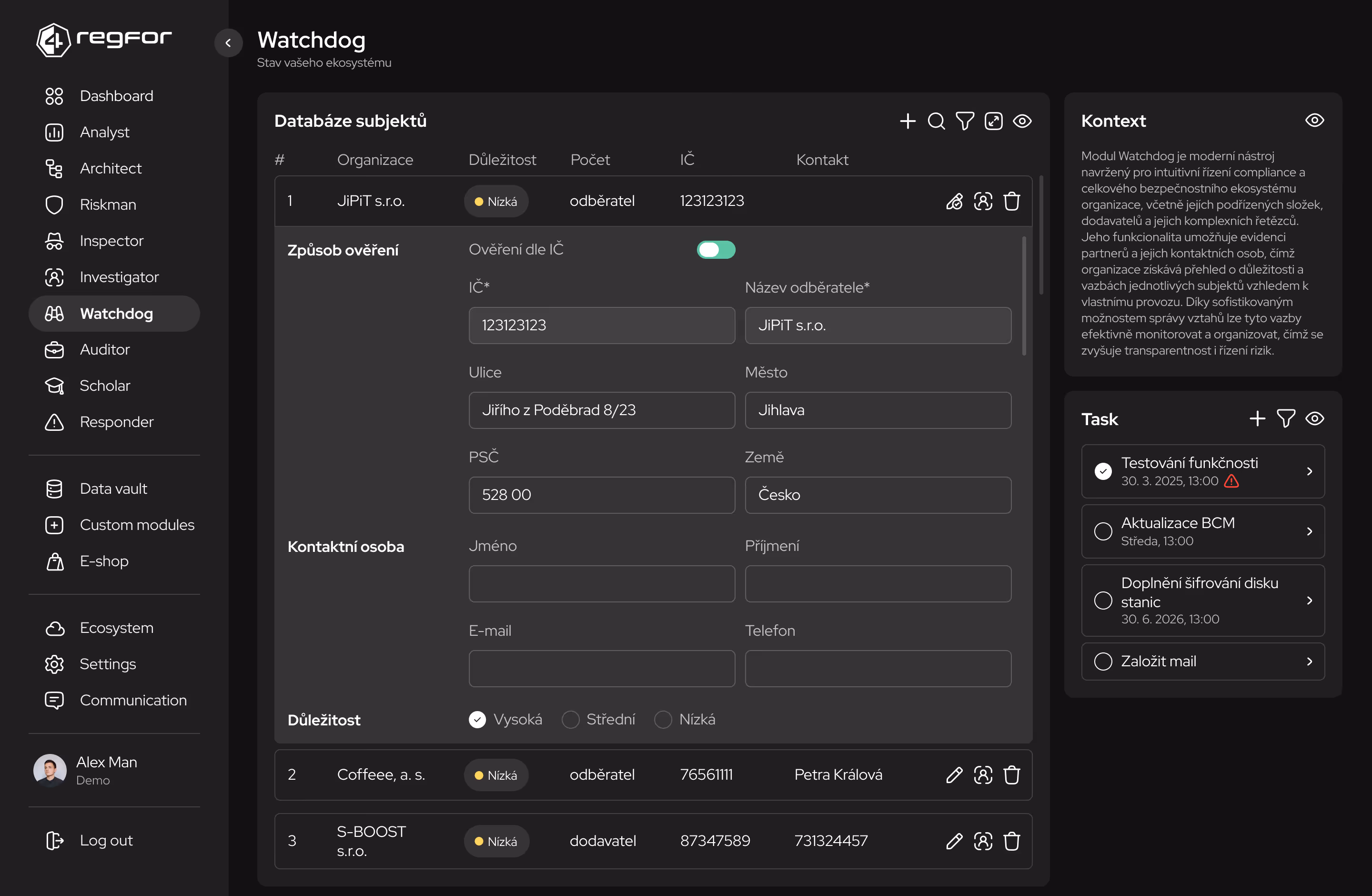Screen dimensions: 1372x896
Task: Add a new subject to Databáze subjektů
Action: click(x=908, y=121)
